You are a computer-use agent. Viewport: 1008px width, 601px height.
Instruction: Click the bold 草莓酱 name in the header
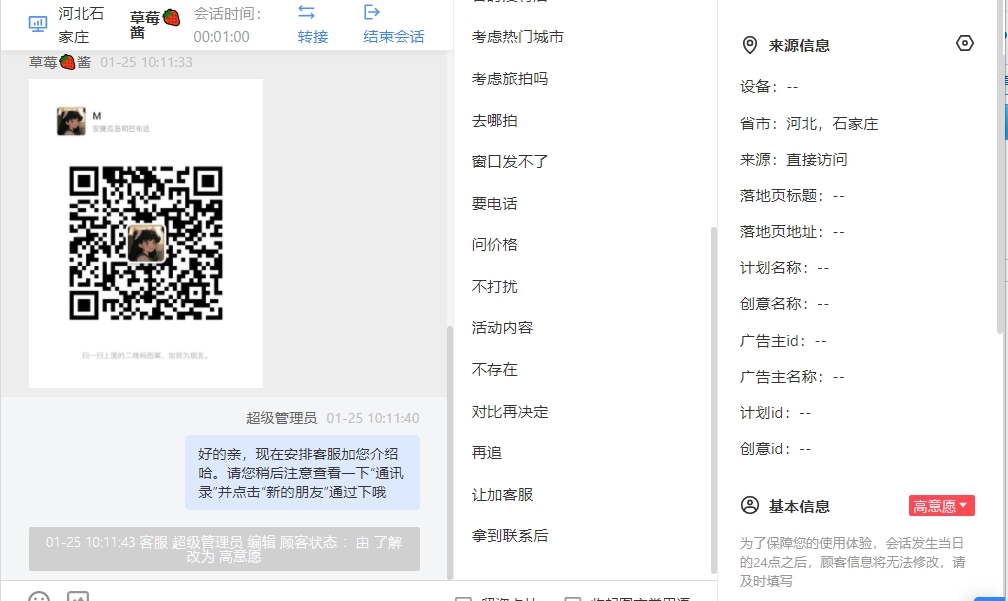pyautogui.click(x=154, y=24)
